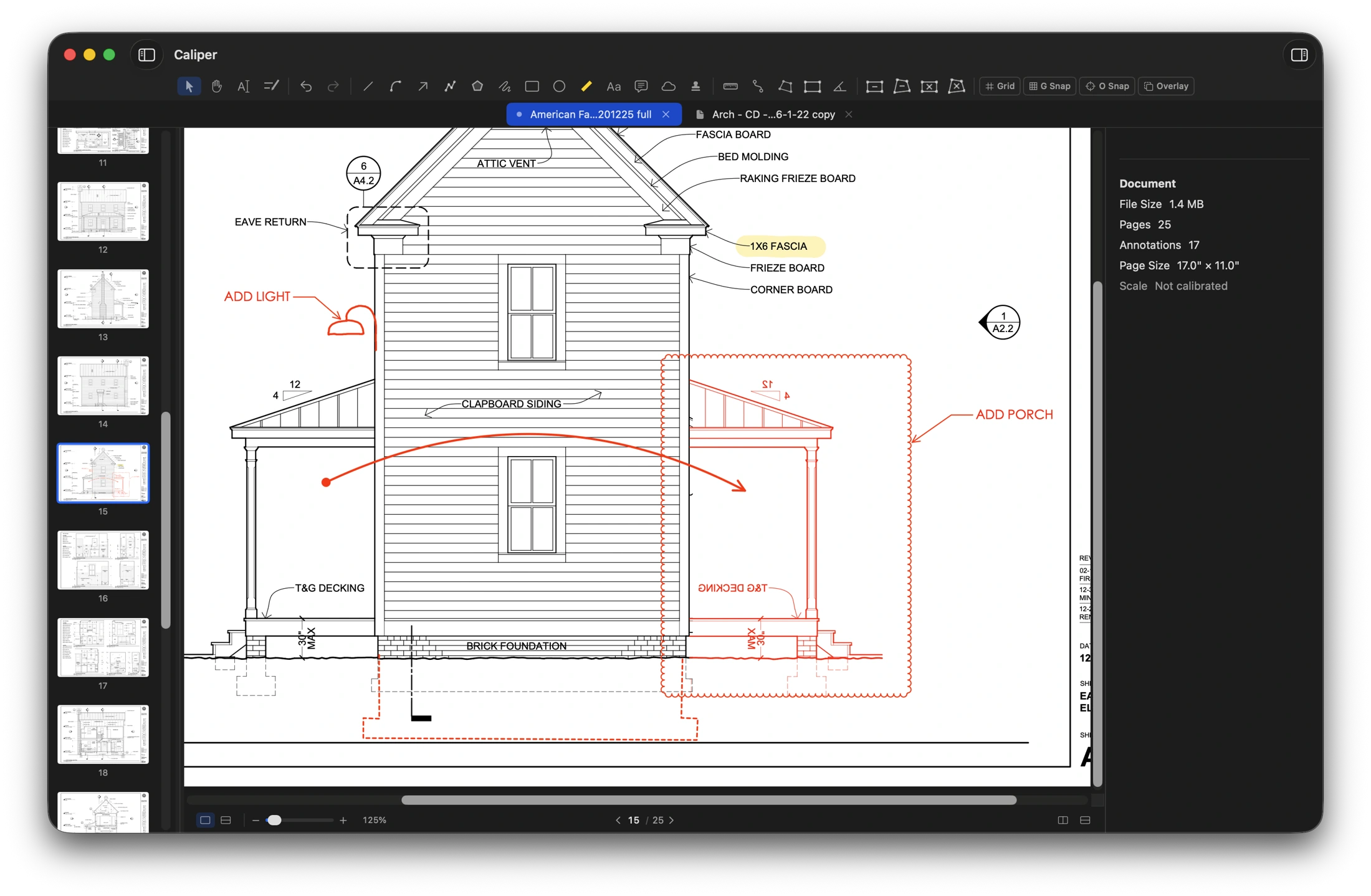Pick the arc tool
Screen dimensions: 1371x896
pos(396,86)
